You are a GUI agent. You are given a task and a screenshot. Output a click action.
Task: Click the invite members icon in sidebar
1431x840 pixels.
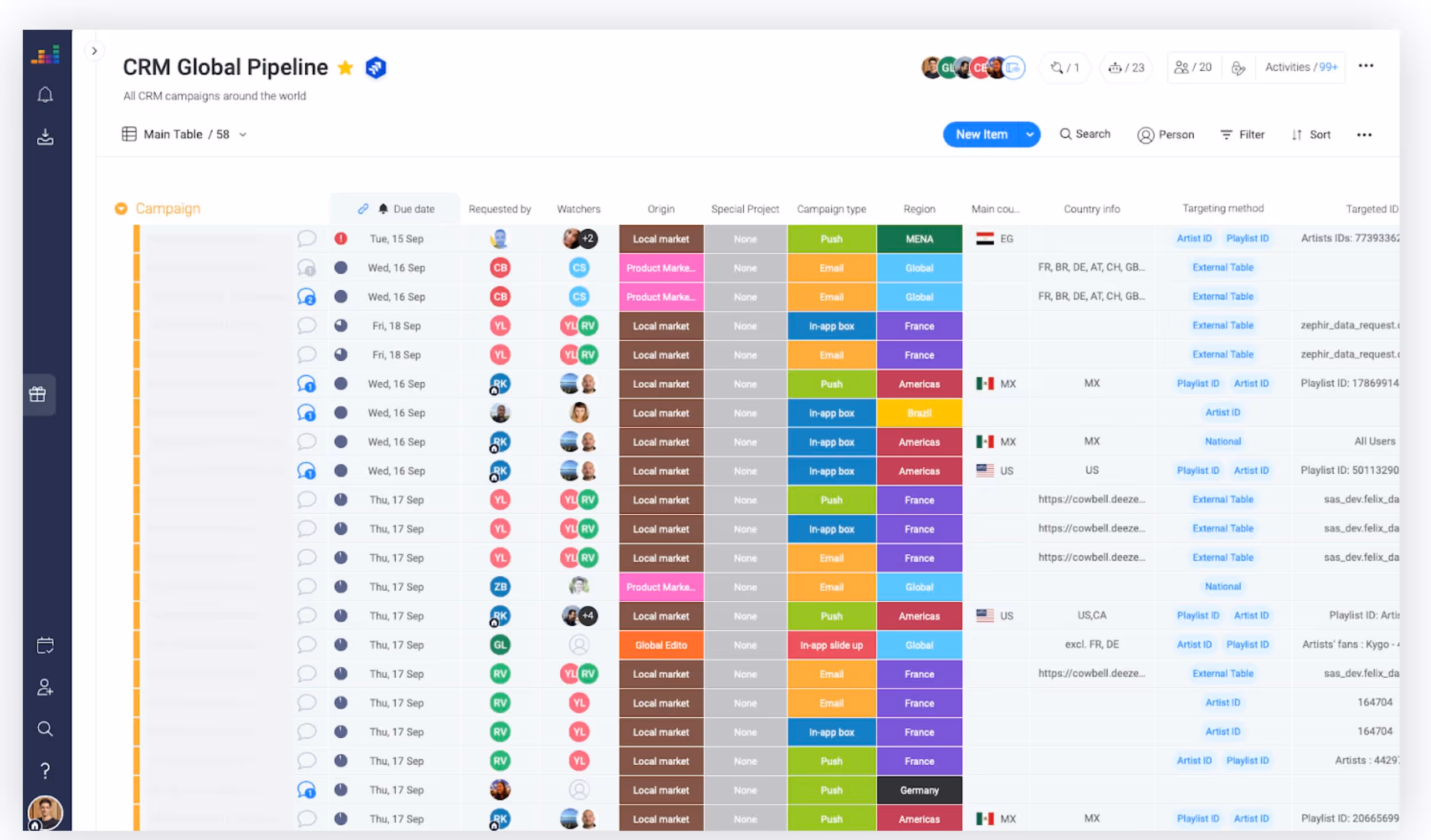tap(45, 687)
